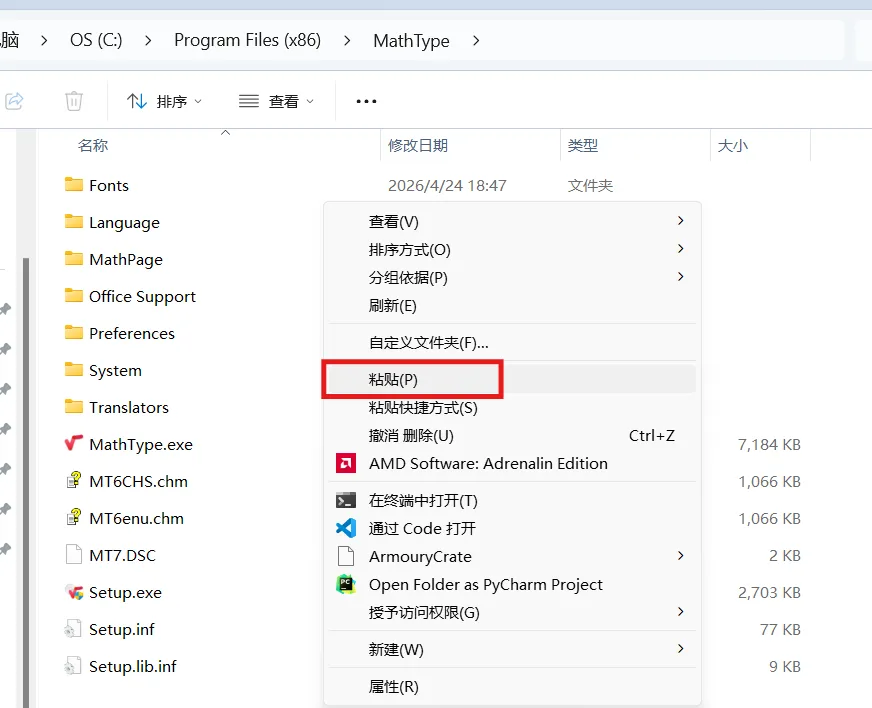Select the Preferences folder icon
This screenshot has height=708, width=872.
pos(73,332)
